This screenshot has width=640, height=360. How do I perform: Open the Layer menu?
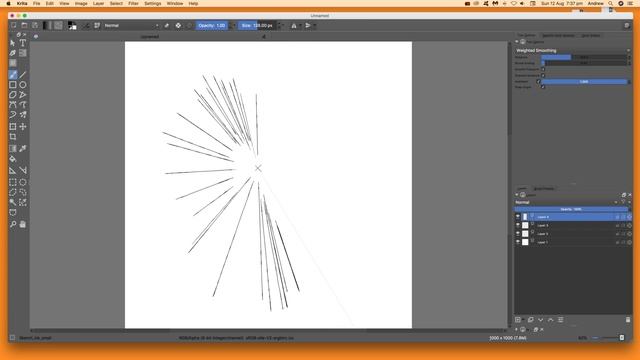(98, 3)
